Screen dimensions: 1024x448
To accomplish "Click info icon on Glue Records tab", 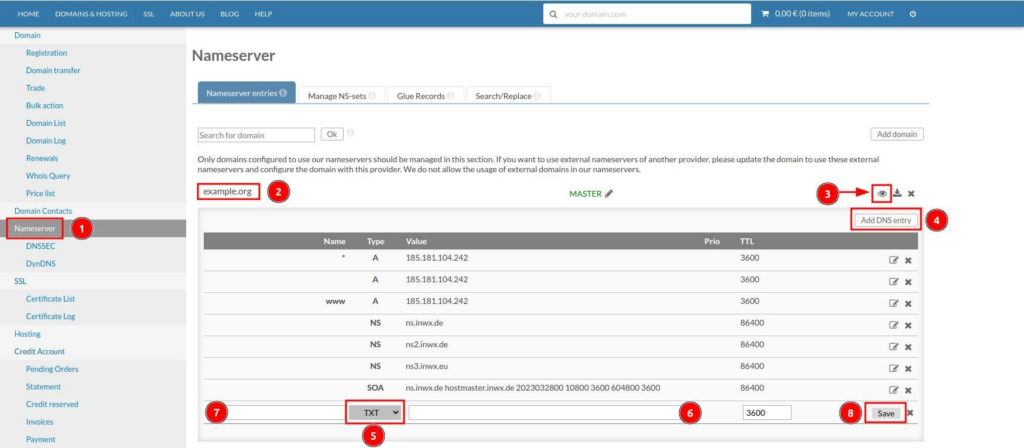I will 451,95.
